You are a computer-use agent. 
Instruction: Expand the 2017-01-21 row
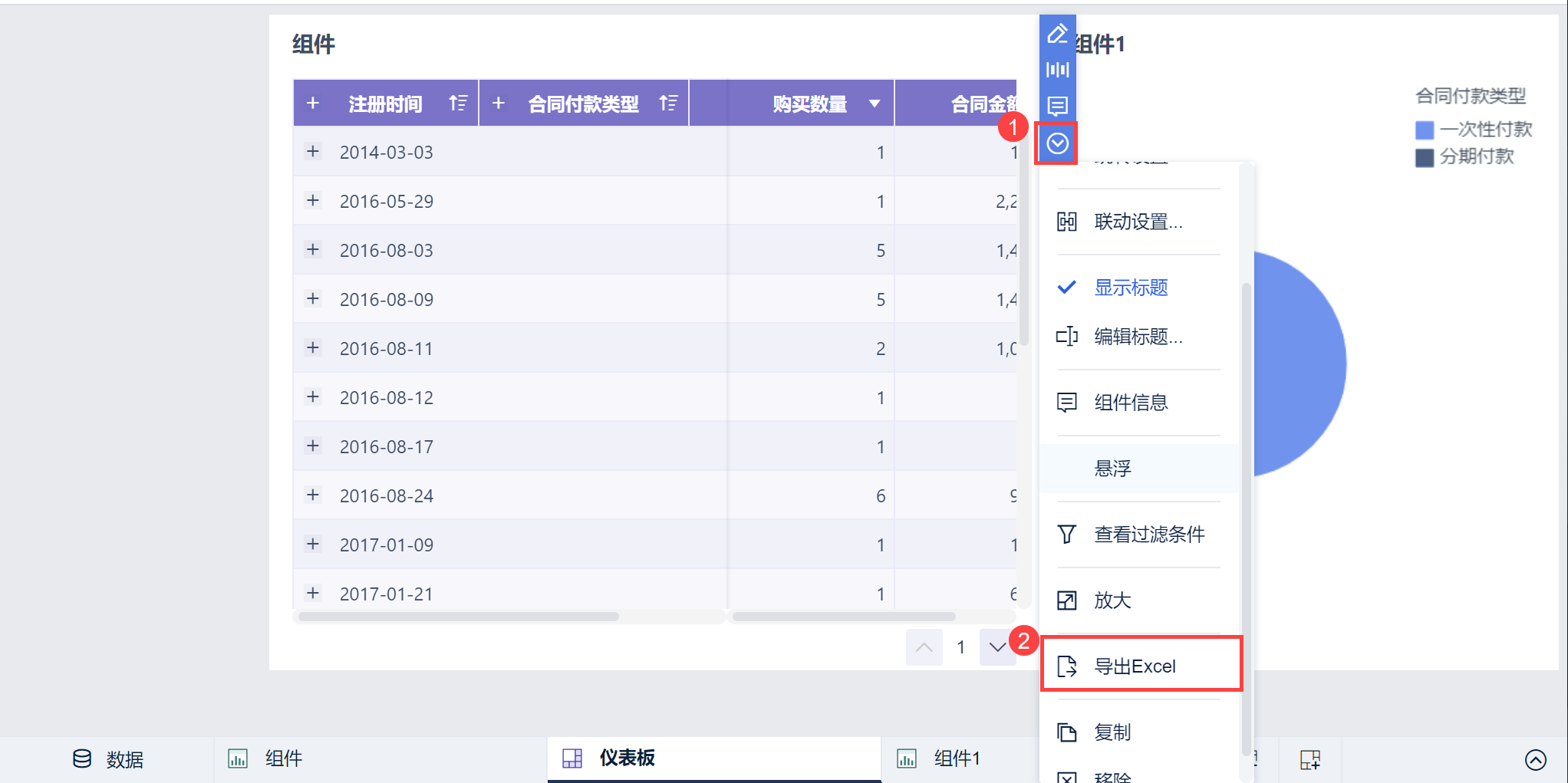[x=313, y=593]
